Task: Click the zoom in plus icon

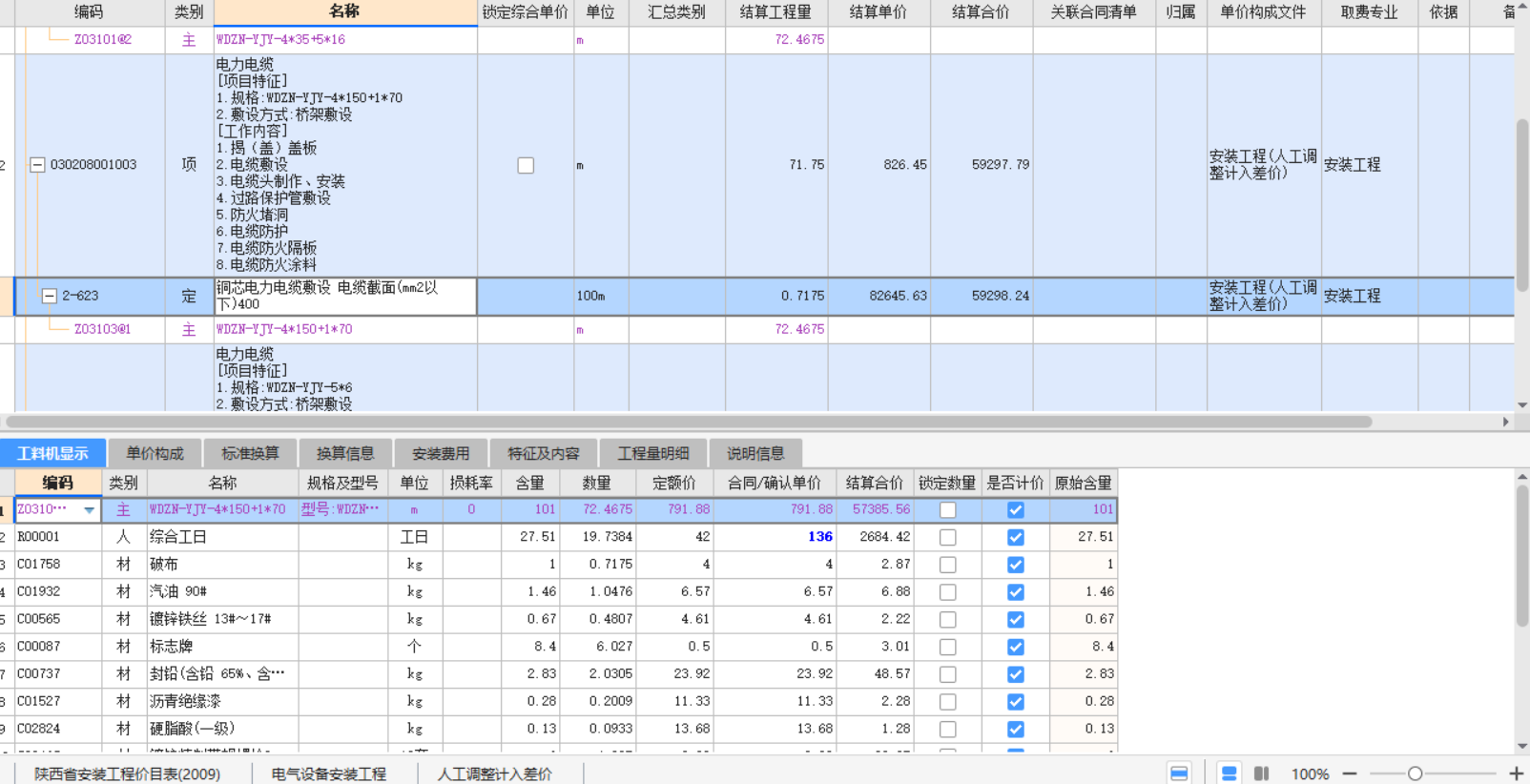Action: (x=1517, y=774)
